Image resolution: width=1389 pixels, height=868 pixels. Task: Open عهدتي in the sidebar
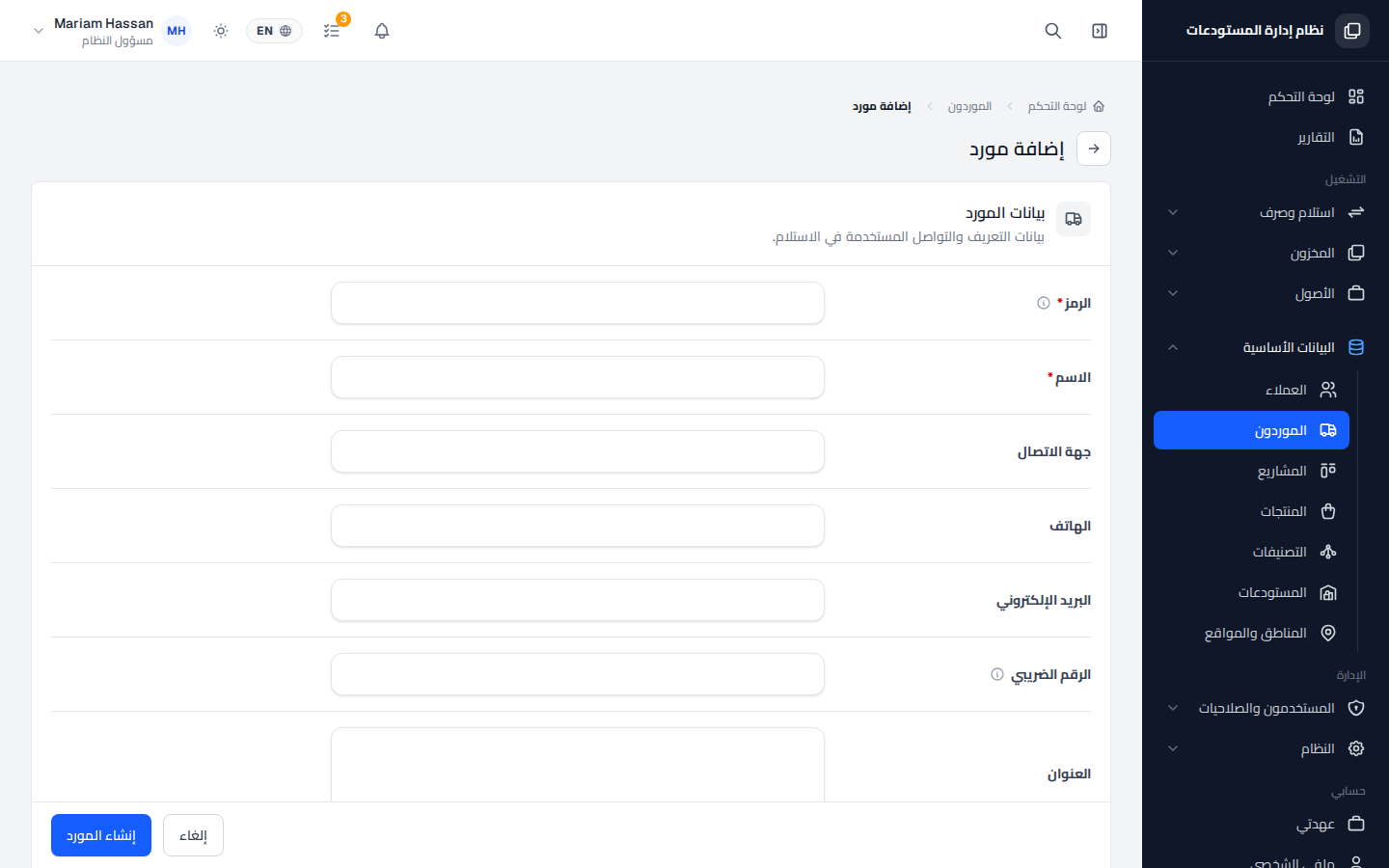coord(1266,824)
